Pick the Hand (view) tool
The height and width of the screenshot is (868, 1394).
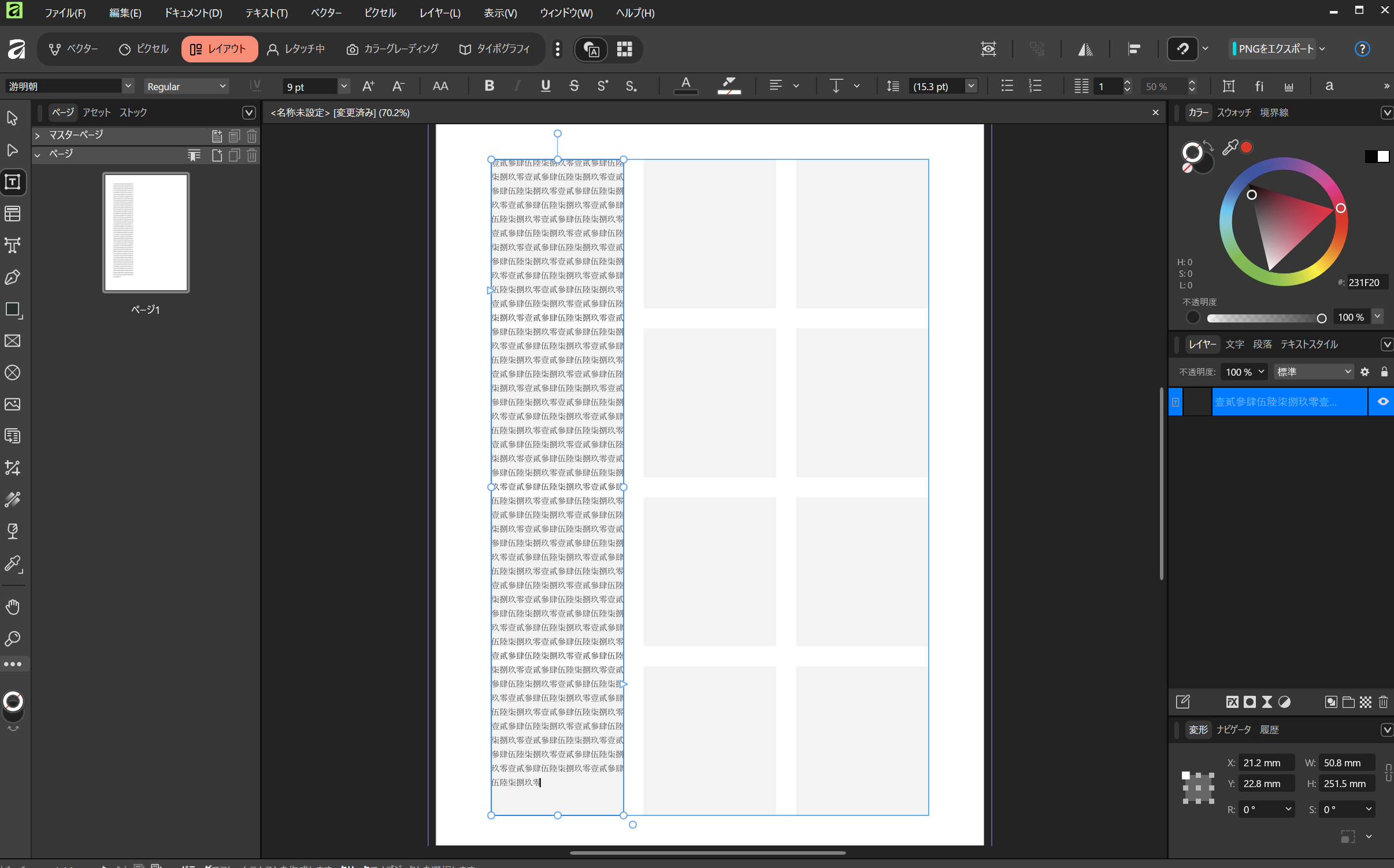(x=13, y=607)
